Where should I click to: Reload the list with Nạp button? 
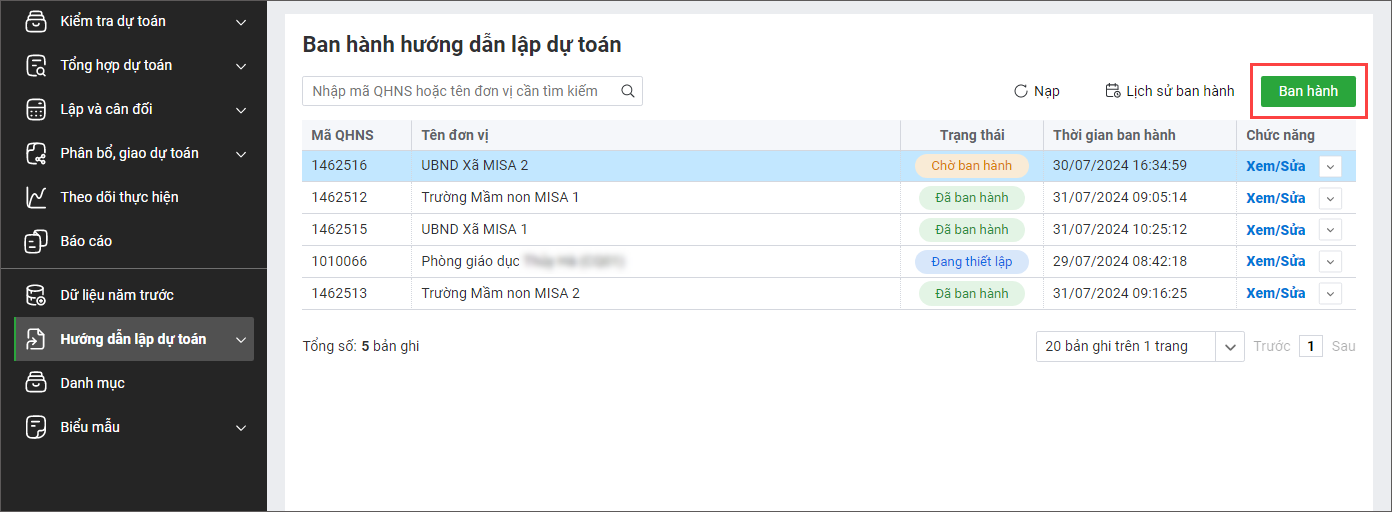click(x=1037, y=91)
